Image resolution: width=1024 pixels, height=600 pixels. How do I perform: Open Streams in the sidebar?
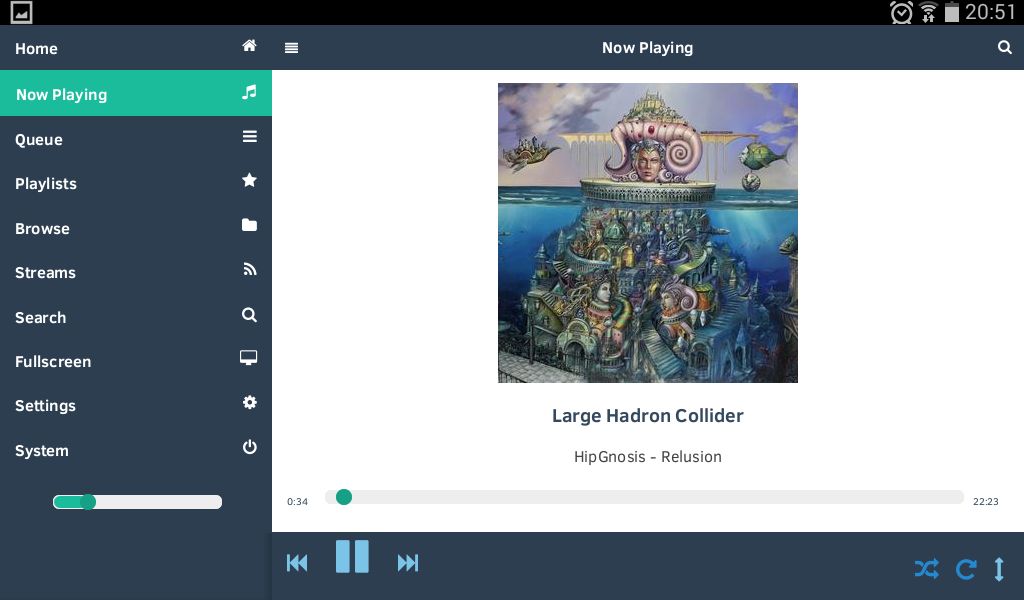tap(135, 272)
